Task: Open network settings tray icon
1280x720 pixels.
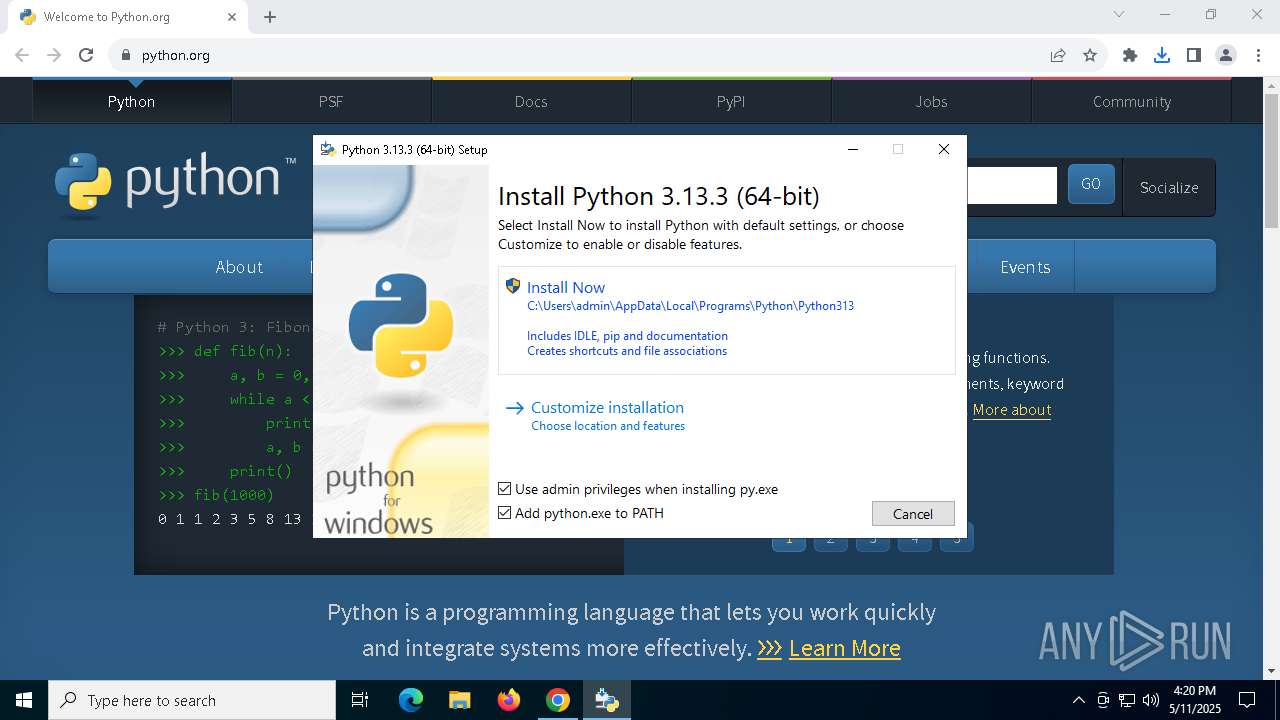Action: pyautogui.click(x=1127, y=700)
